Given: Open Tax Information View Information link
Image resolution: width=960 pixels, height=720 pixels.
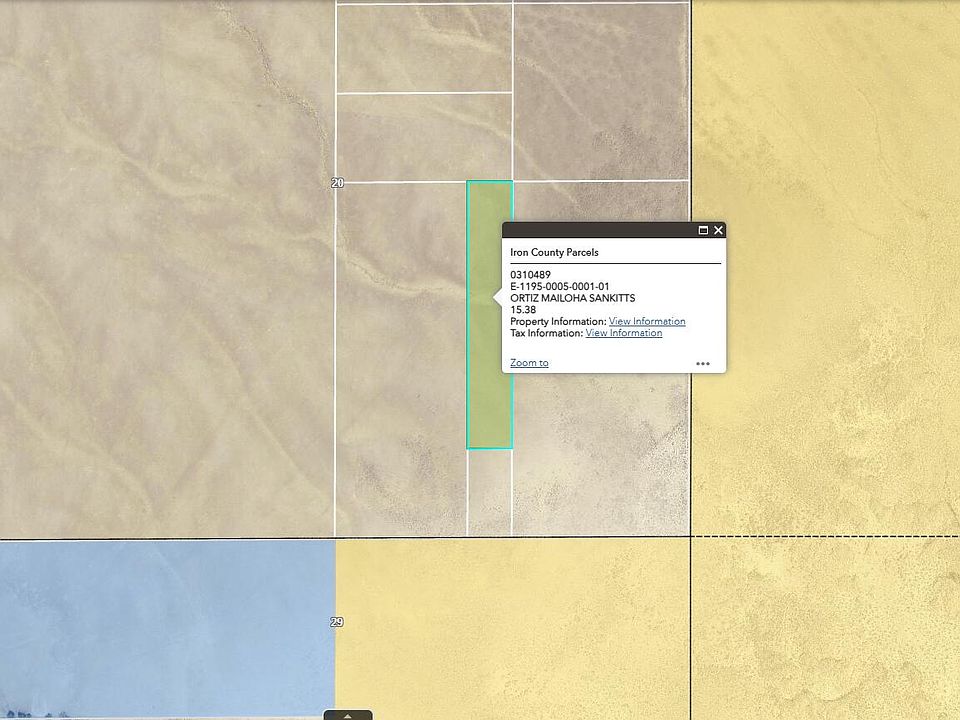Looking at the screenshot, I should (x=624, y=333).
